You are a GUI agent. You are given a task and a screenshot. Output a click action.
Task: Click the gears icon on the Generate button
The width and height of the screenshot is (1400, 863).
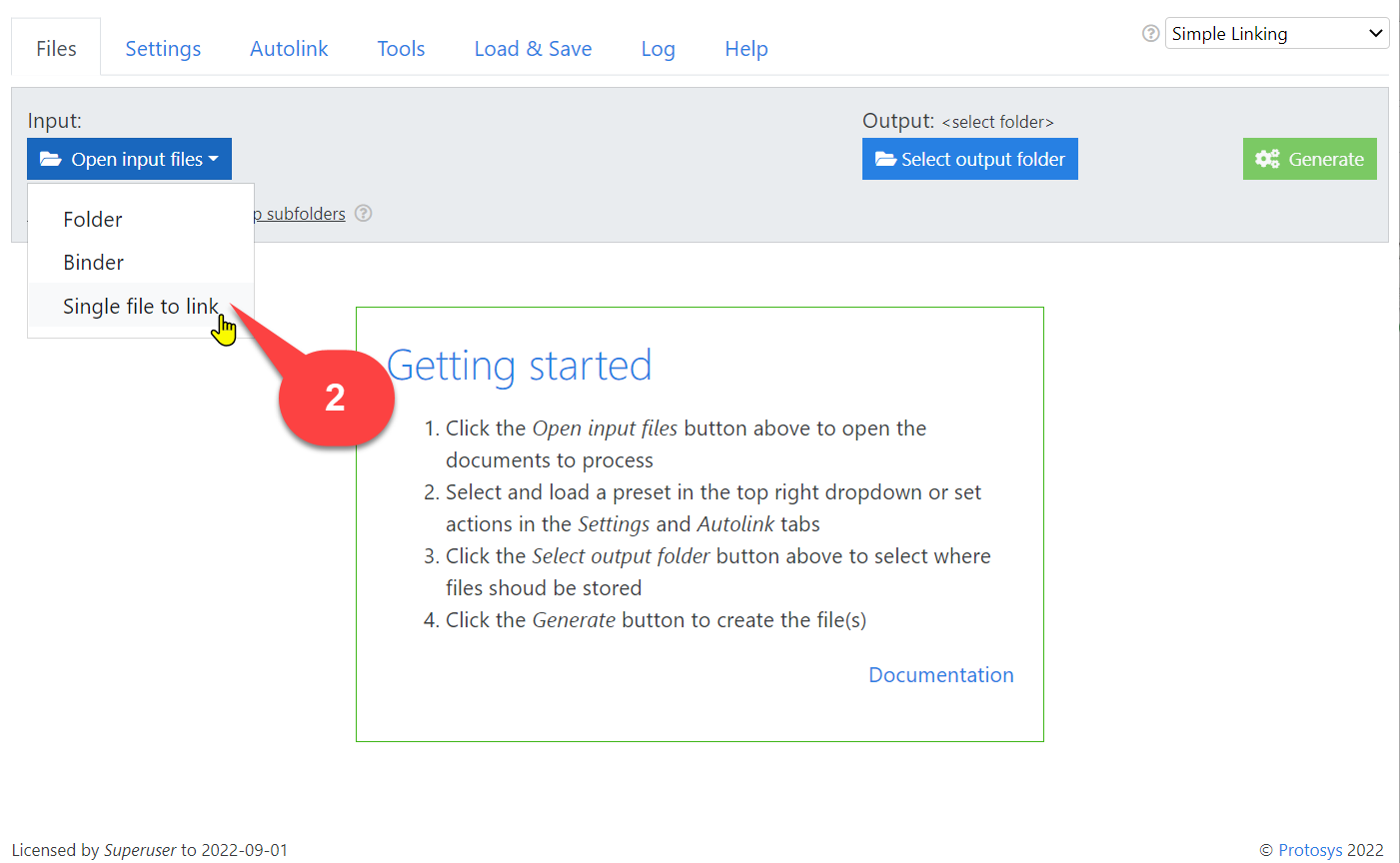1267,159
